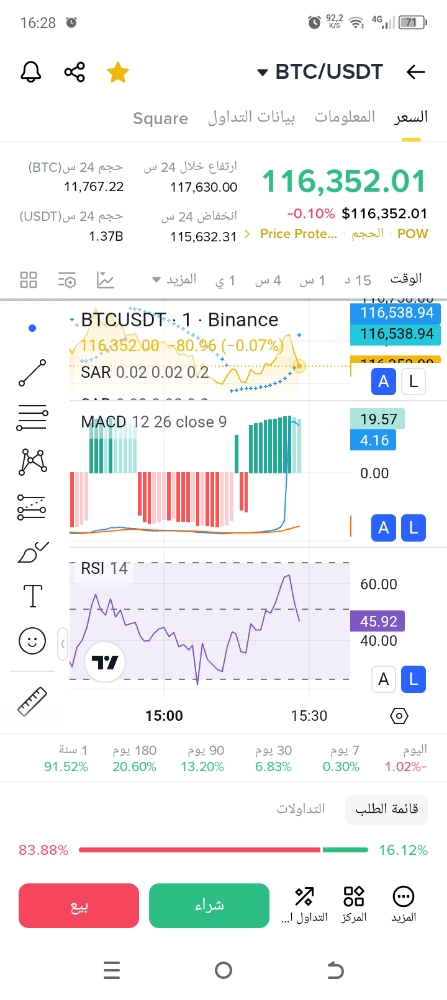Tap the share icon

point(75,72)
